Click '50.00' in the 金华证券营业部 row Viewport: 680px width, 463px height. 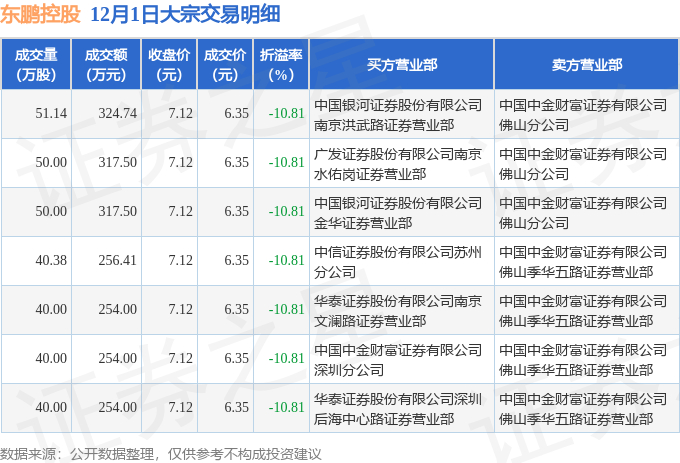pyautogui.click(x=51, y=212)
